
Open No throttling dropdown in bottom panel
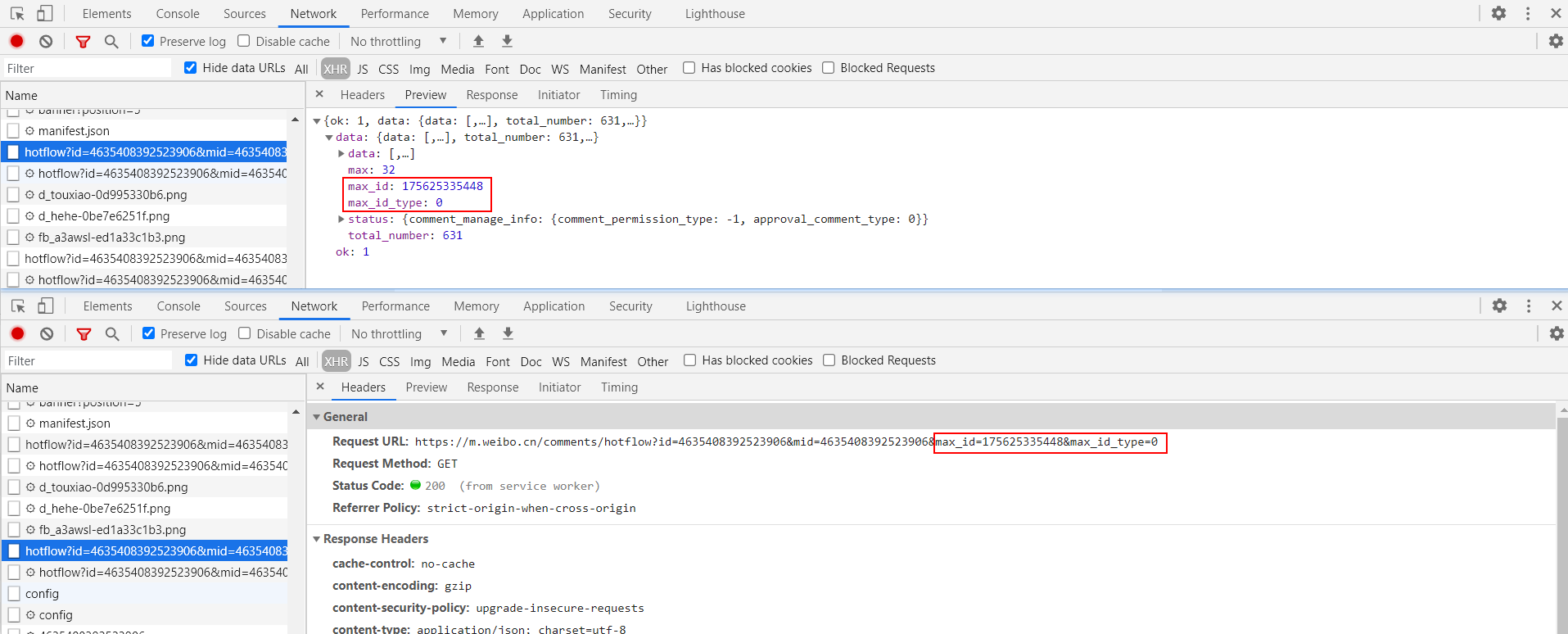click(x=400, y=333)
